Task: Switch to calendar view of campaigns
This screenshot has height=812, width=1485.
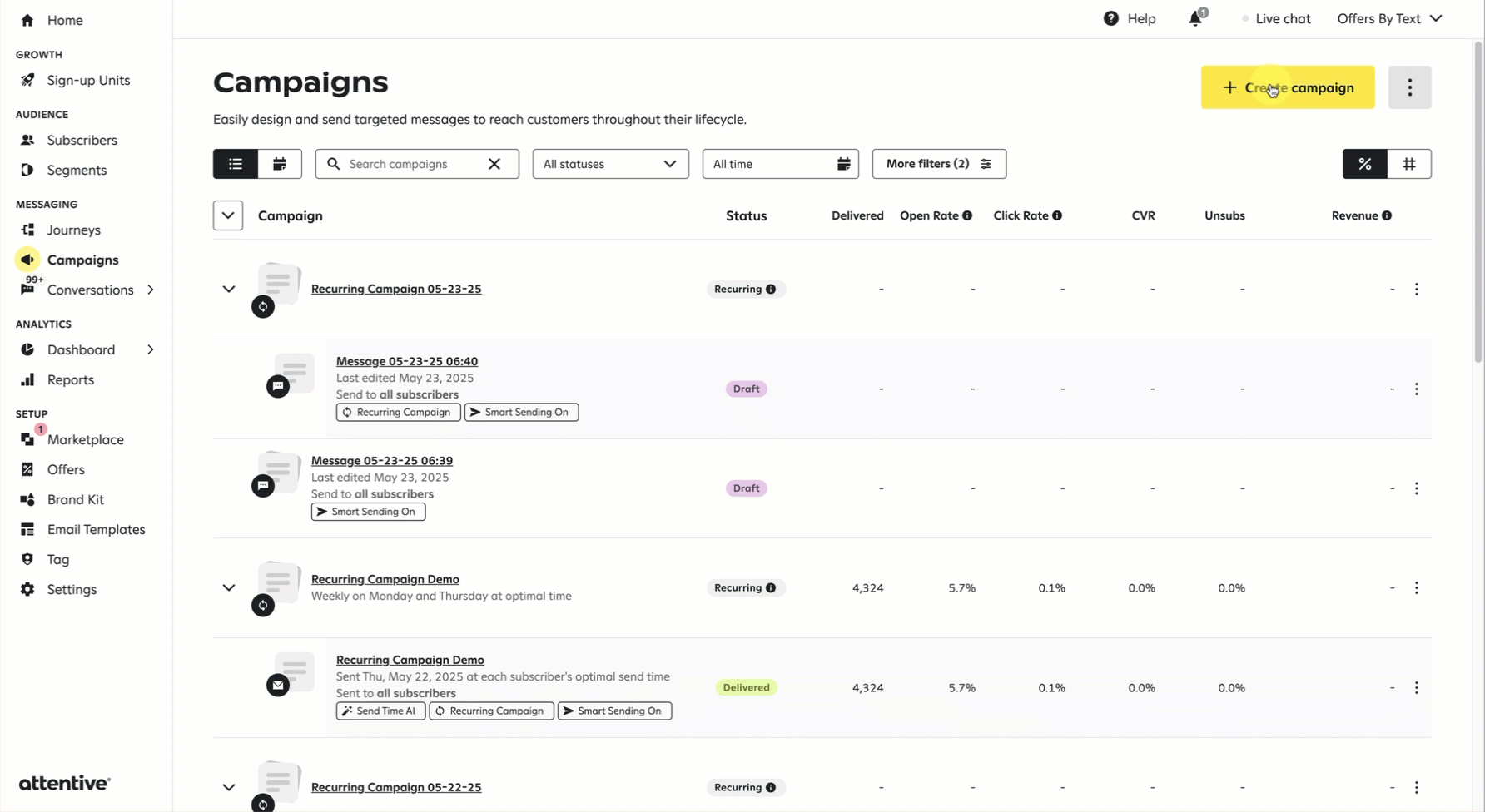Action: coord(280,164)
